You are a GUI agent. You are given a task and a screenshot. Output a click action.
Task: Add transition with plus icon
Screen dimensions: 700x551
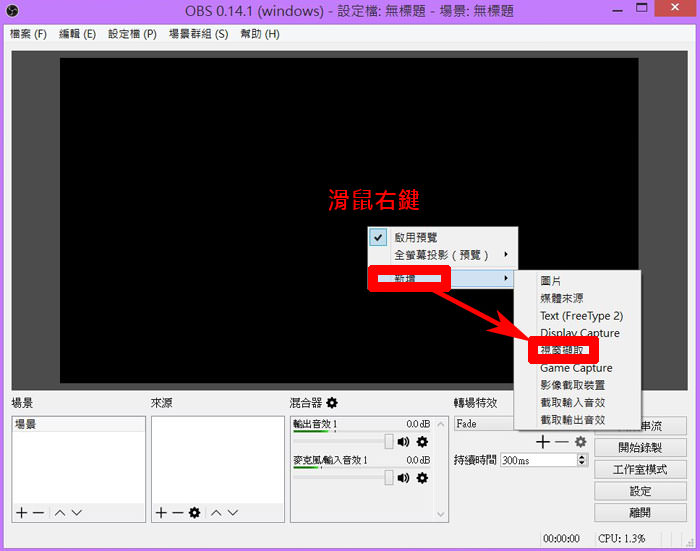click(543, 442)
